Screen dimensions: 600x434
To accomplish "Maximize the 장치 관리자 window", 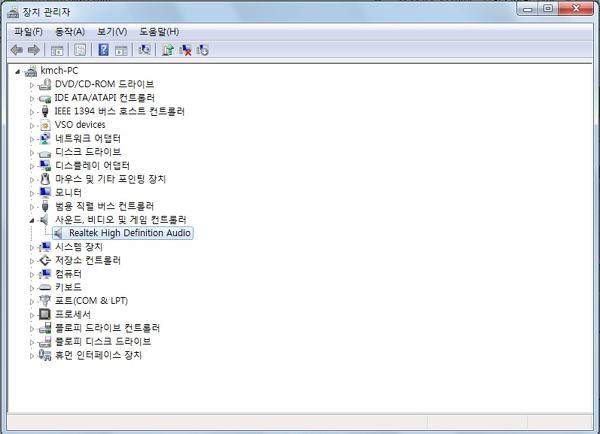I will [x=548, y=9].
